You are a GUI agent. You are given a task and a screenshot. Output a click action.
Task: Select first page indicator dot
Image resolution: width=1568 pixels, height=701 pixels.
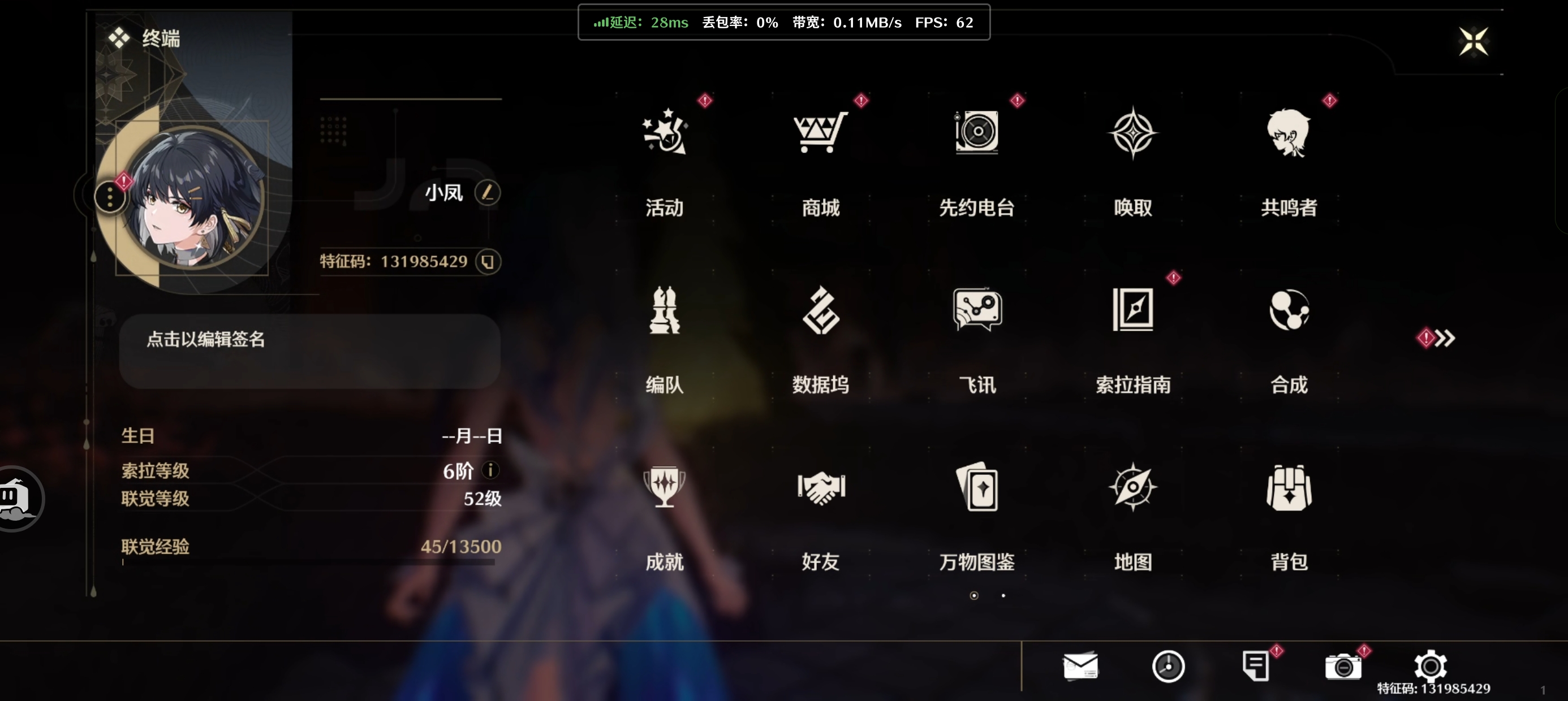(x=974, y=596)
